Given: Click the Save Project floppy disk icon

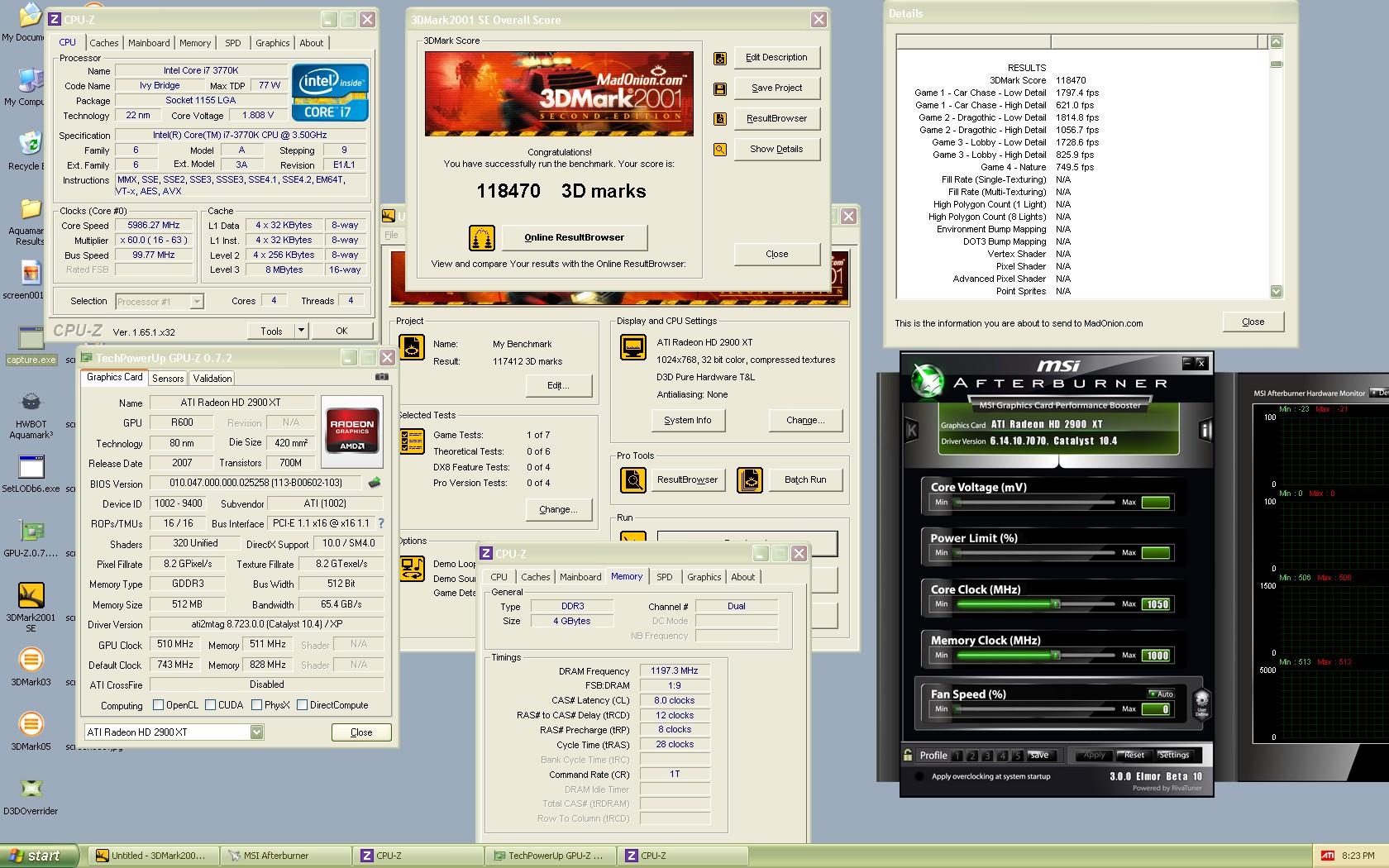Looking at the screenshot, I should (720, 88).
